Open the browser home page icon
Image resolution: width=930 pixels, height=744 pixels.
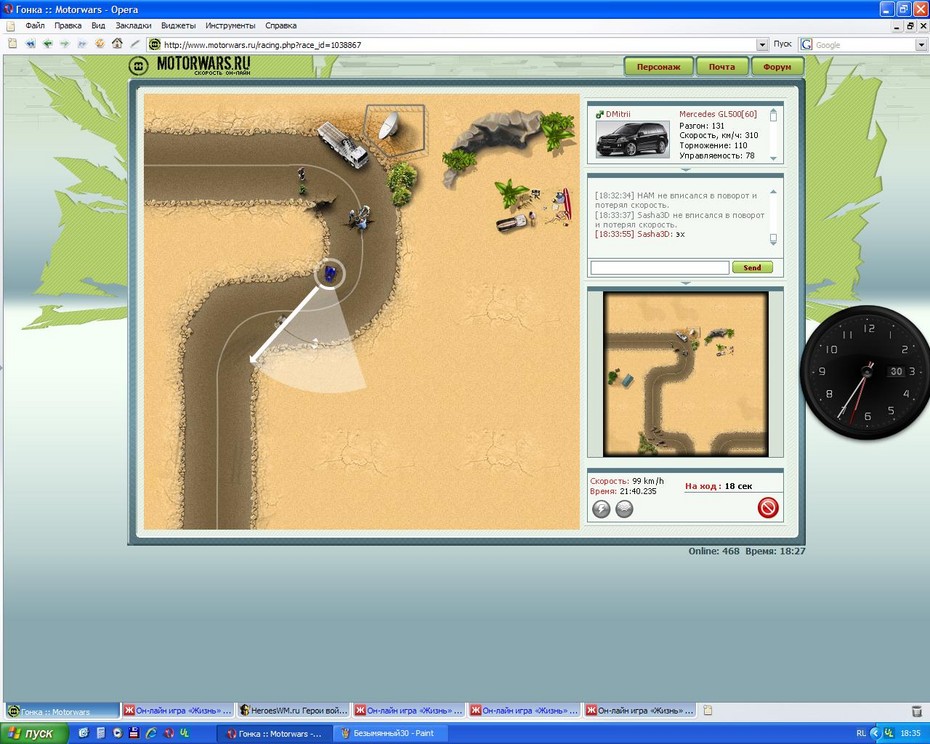click(x=117, y=43)
